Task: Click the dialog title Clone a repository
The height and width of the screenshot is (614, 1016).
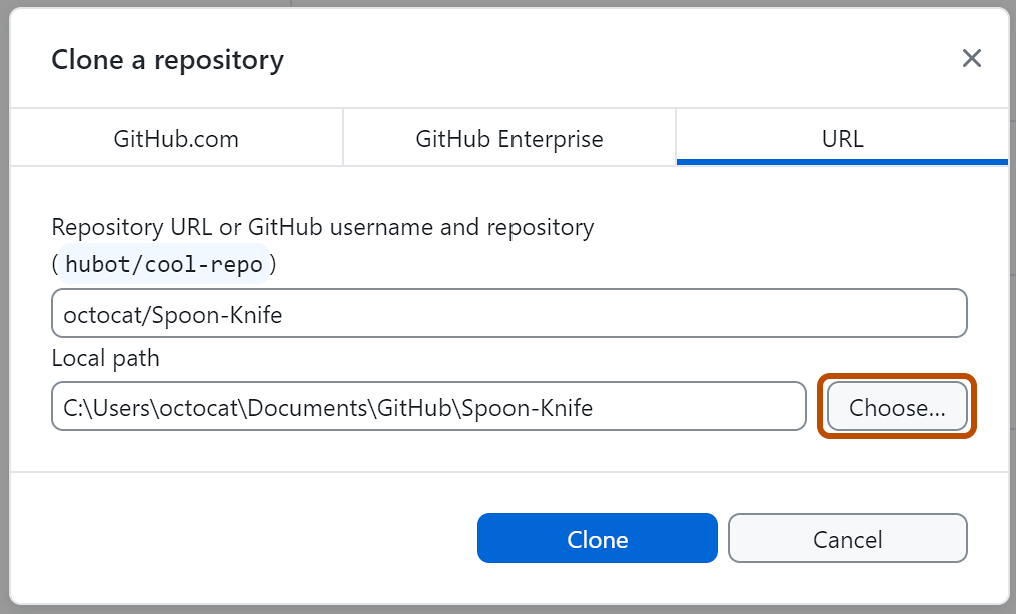Action: tap(166, 59)
